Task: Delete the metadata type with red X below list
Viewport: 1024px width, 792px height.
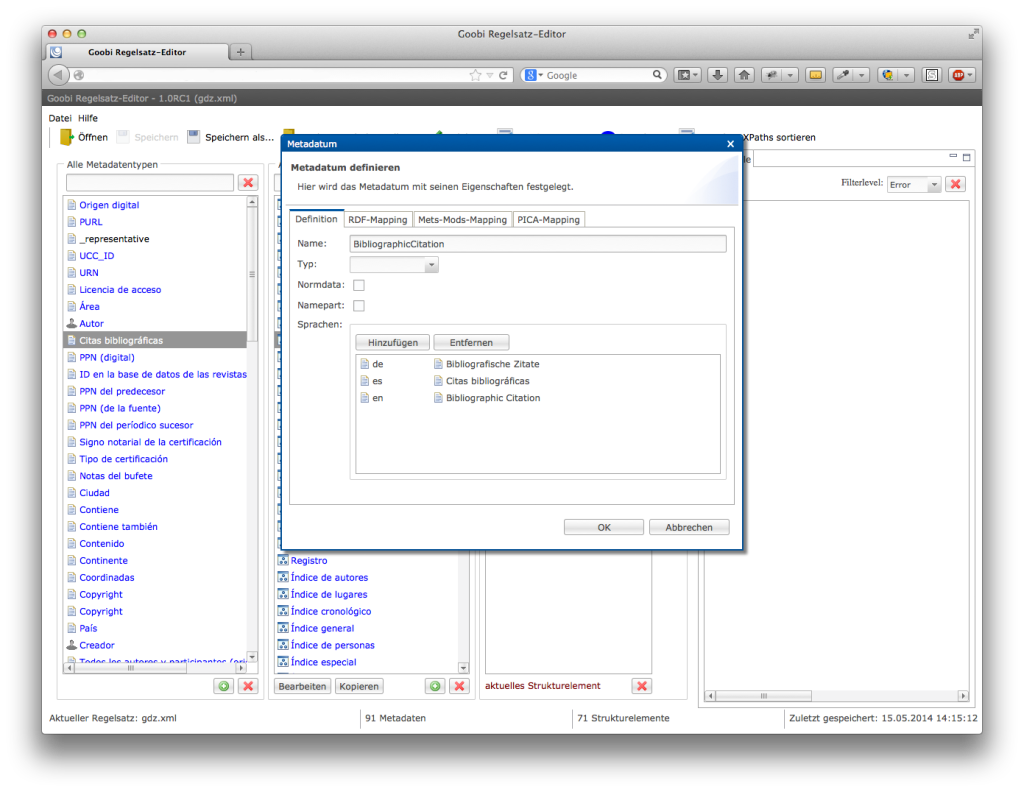Action: pos(248,686)
